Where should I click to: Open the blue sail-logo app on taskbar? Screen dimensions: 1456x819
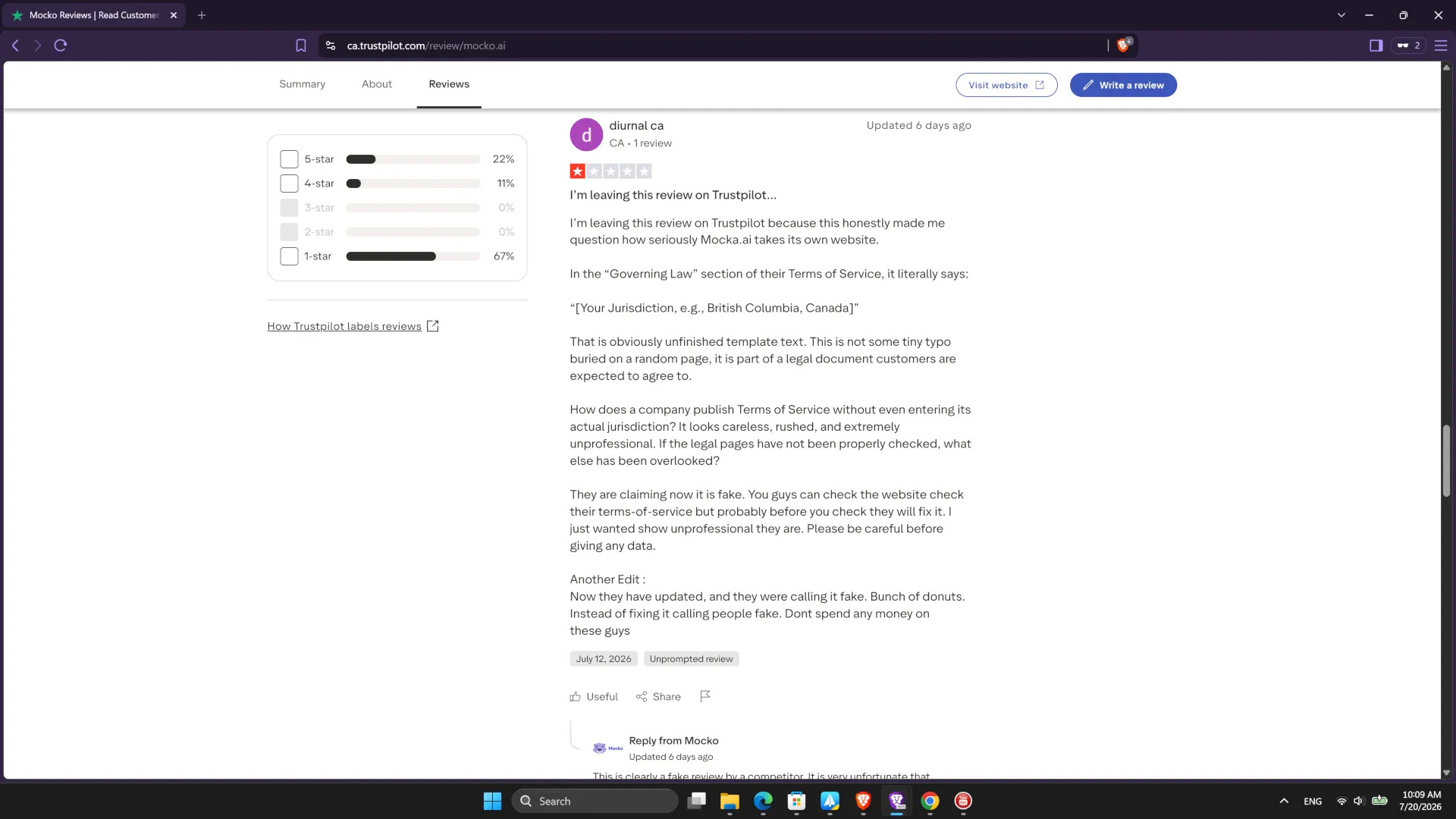point(830,801)
